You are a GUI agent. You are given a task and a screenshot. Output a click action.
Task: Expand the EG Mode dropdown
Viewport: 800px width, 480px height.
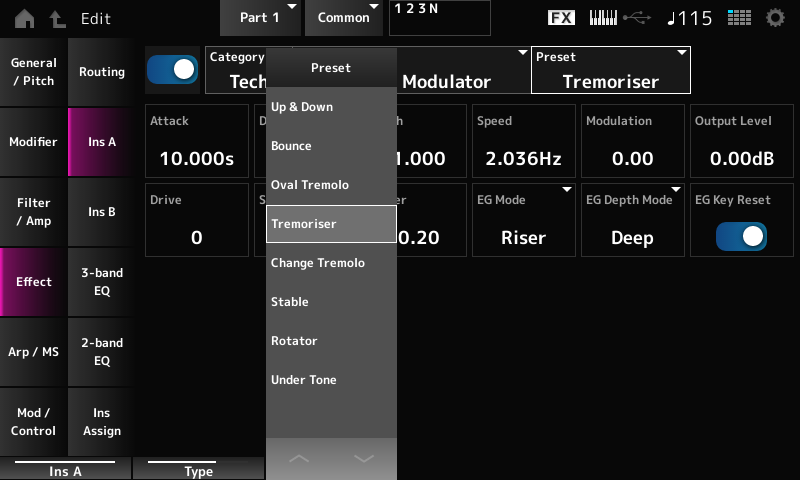(x=523, y=220)
